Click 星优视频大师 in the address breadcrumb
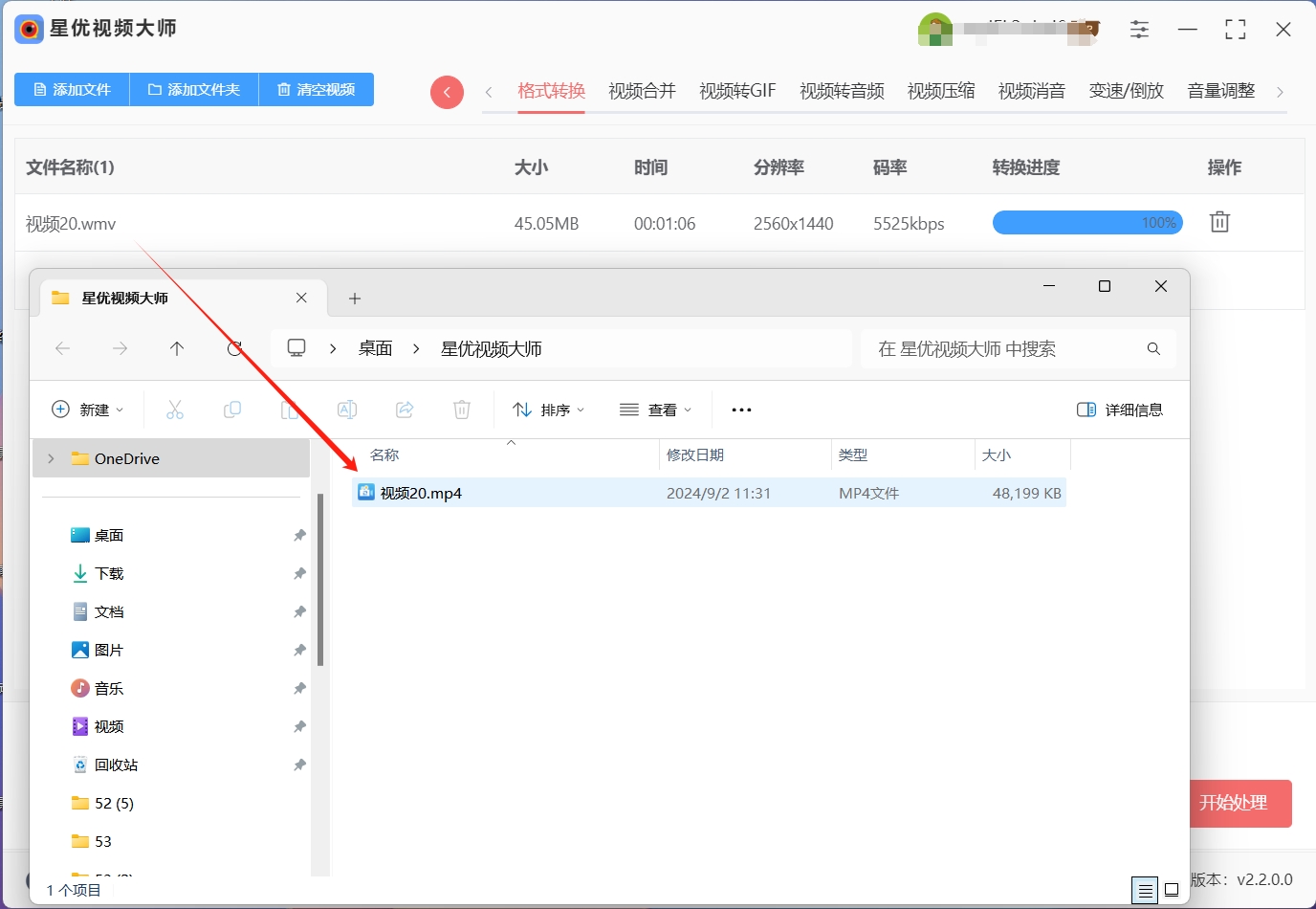The width and height of the screenshot is (1316, 909). tap(491, 349)
